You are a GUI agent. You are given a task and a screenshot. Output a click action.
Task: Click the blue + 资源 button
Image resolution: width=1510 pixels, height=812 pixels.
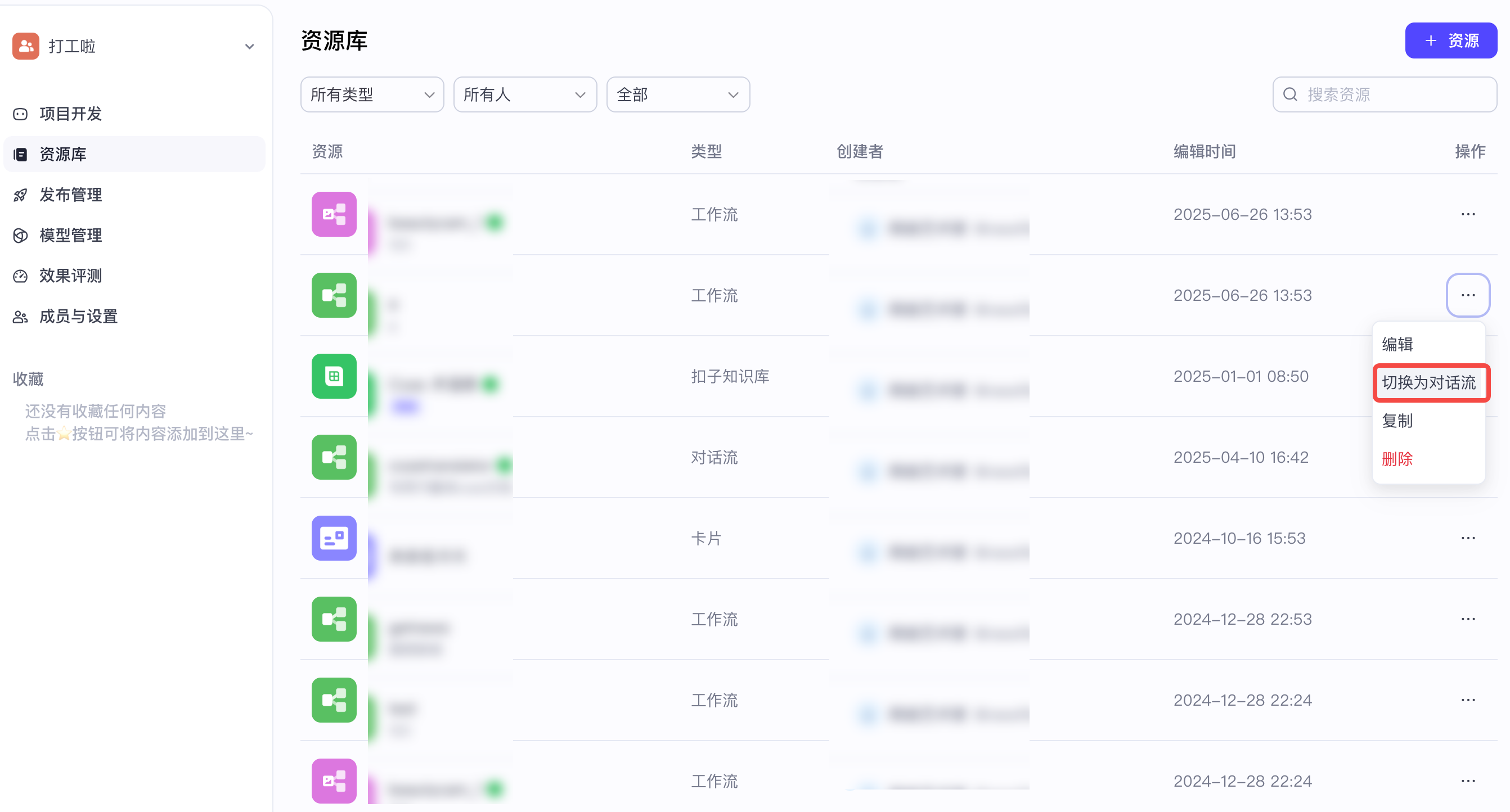point(1450,40)
